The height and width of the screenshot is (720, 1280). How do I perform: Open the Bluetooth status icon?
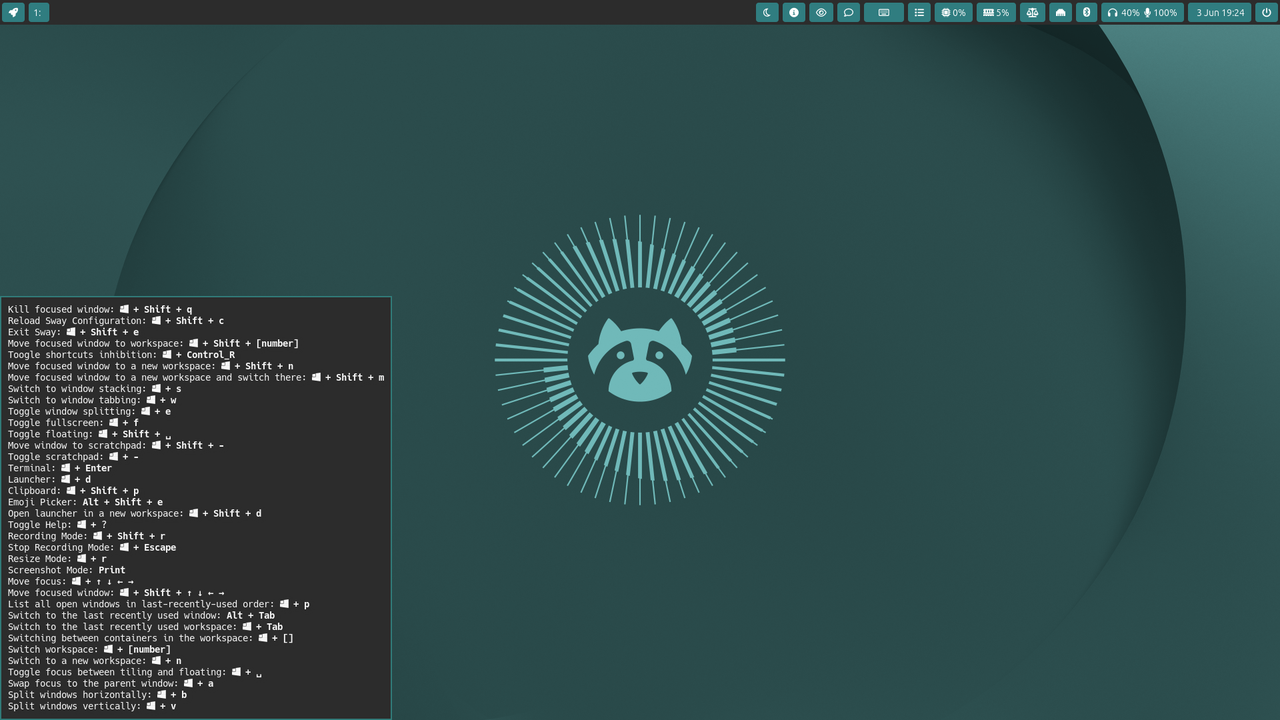pos(1087,13)
